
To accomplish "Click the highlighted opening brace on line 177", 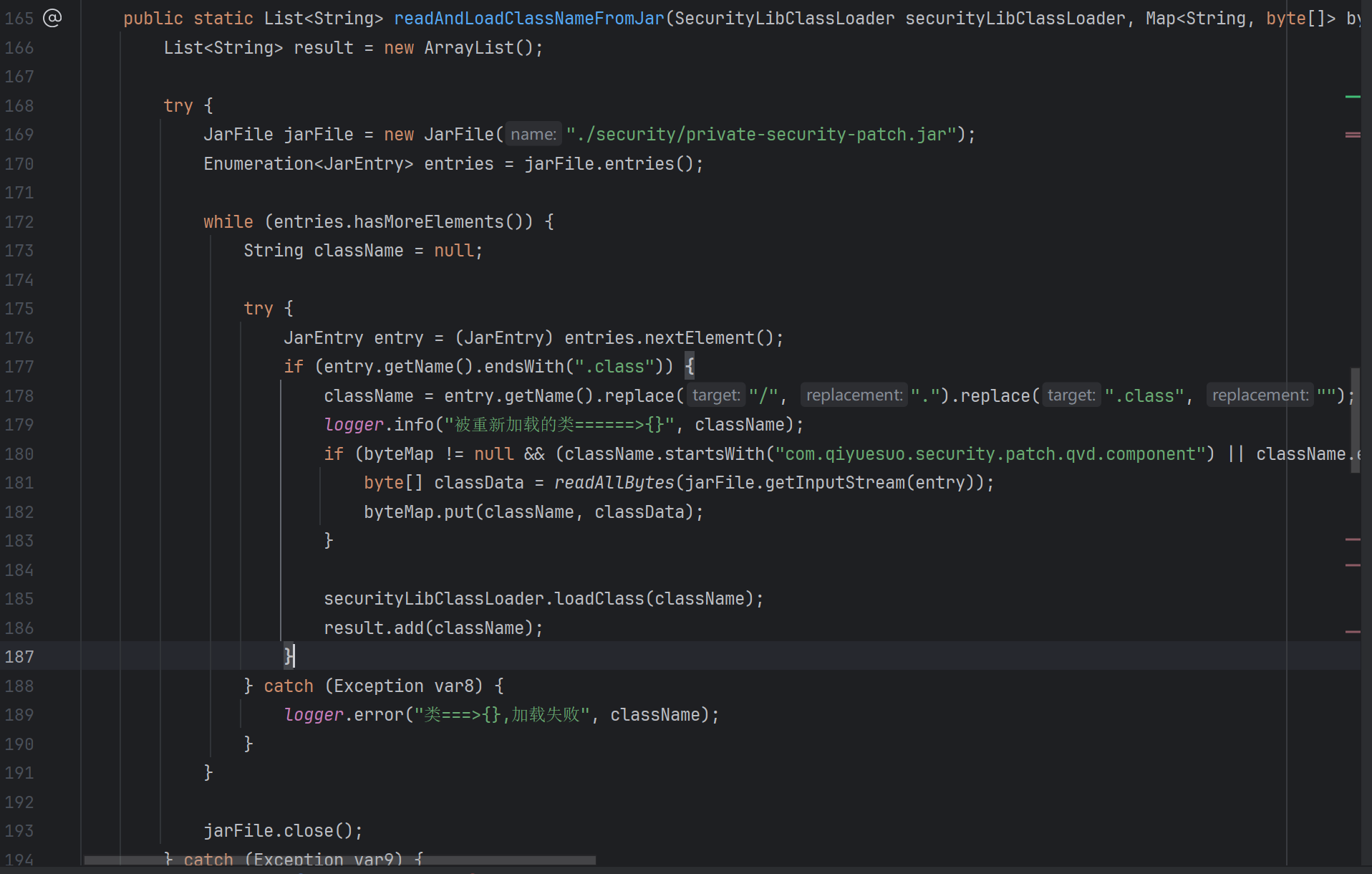I will click(690, 367).
